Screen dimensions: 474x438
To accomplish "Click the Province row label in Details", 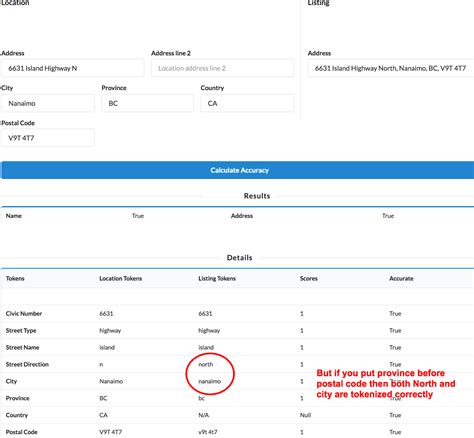I will 18,398.
